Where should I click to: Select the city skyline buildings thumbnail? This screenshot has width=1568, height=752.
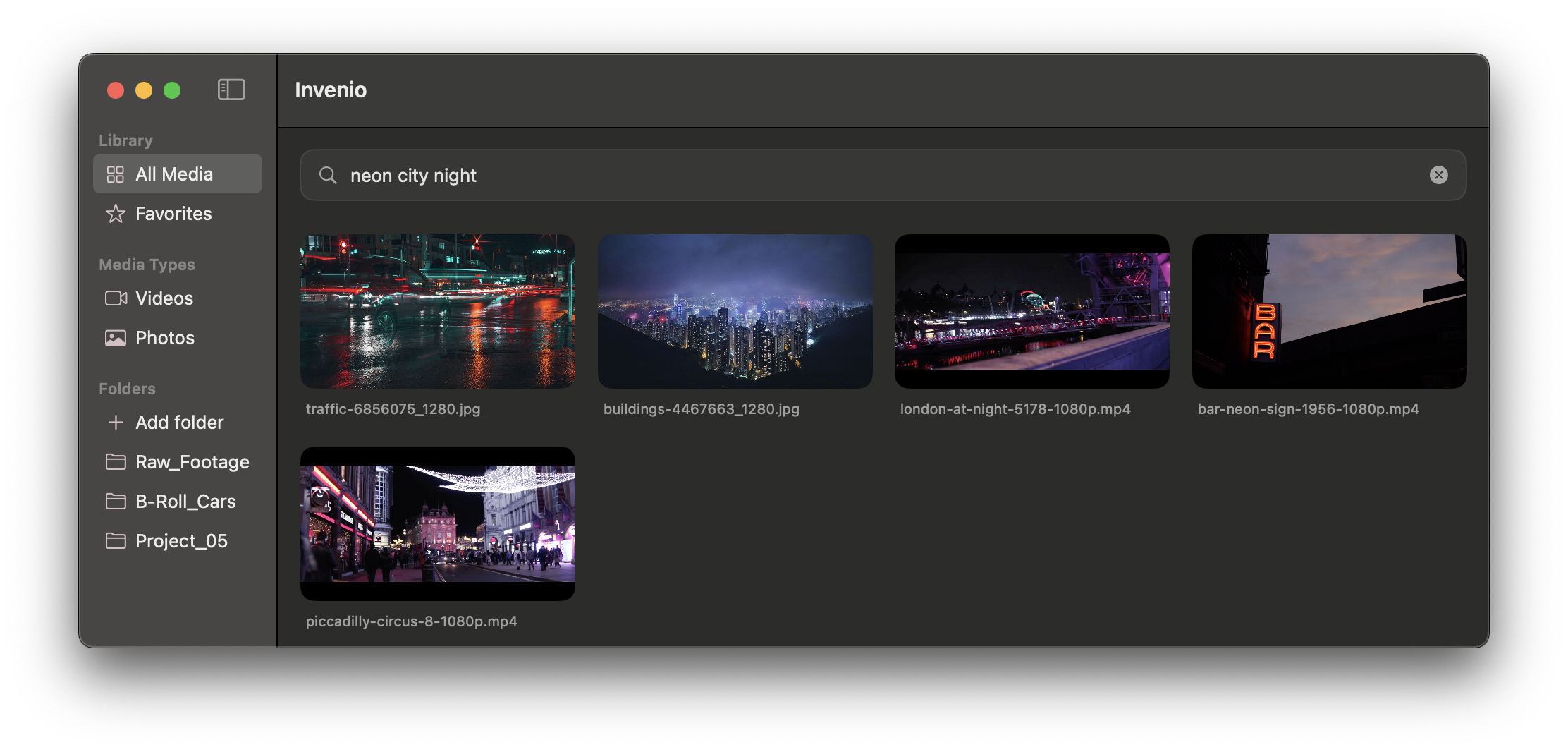coord(735,311)
